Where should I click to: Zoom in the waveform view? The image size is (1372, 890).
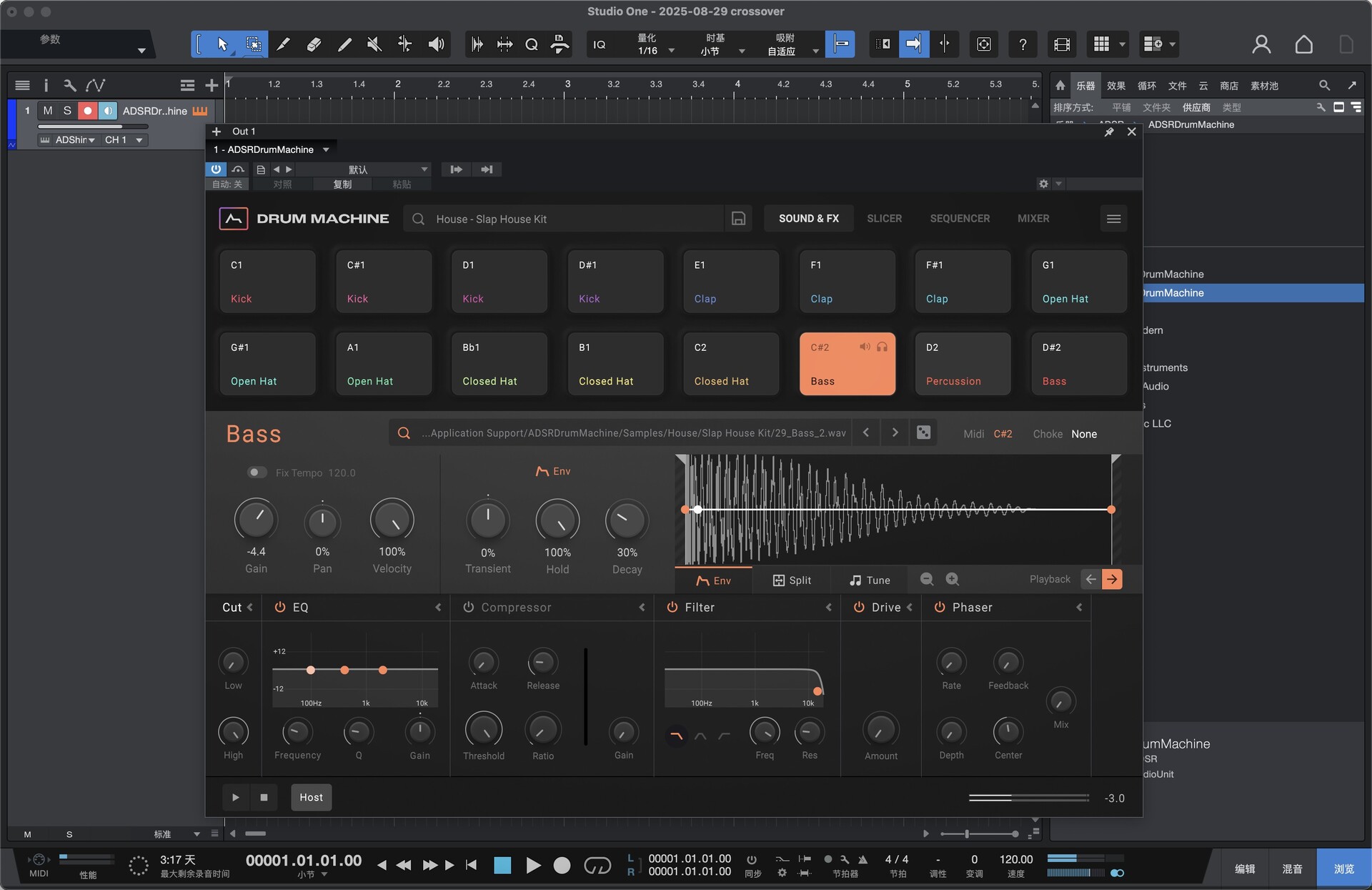pyautogui.click(x=953, y=579)
